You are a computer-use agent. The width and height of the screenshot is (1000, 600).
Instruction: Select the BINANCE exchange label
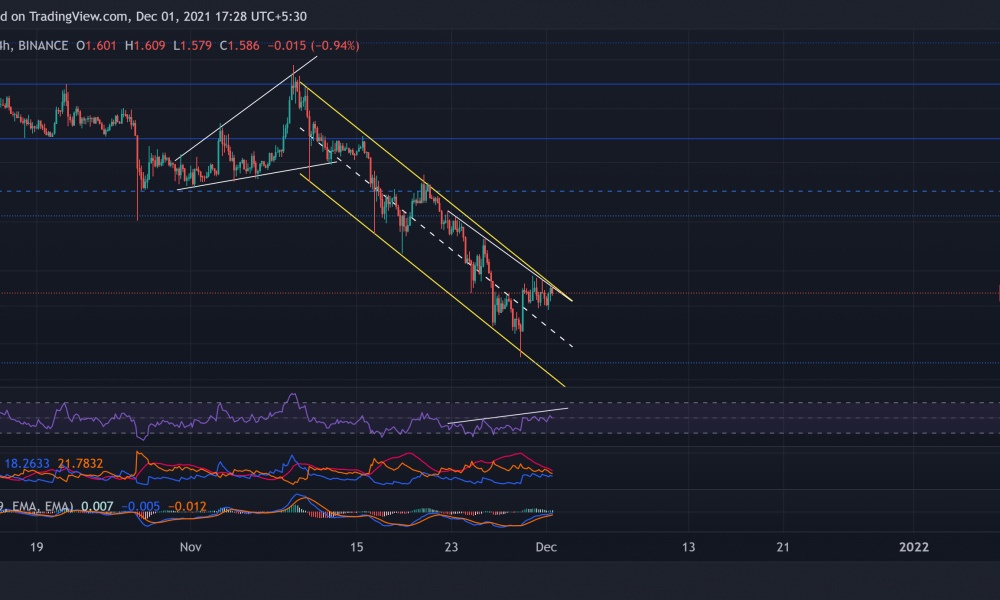click(43, 46)
